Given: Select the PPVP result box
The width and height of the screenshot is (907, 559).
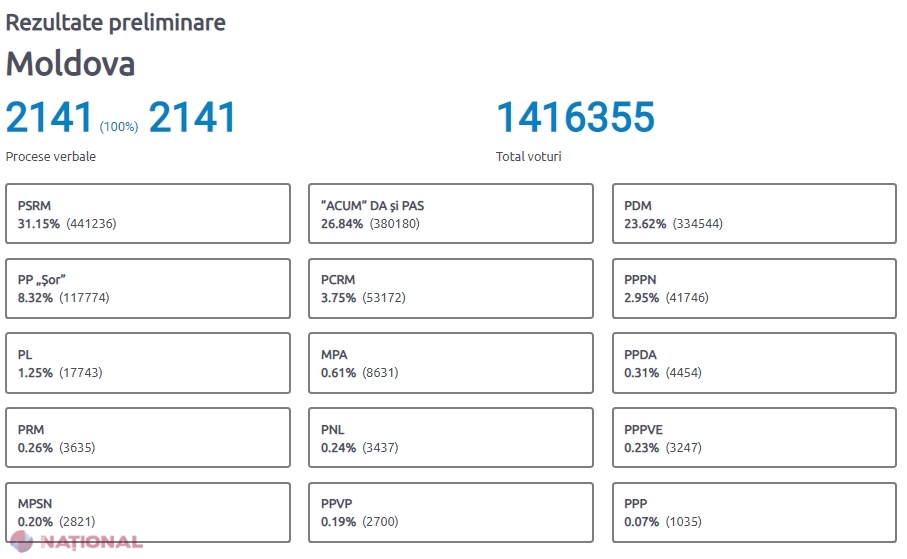Looking at the screenshot, I should (451, 513).
